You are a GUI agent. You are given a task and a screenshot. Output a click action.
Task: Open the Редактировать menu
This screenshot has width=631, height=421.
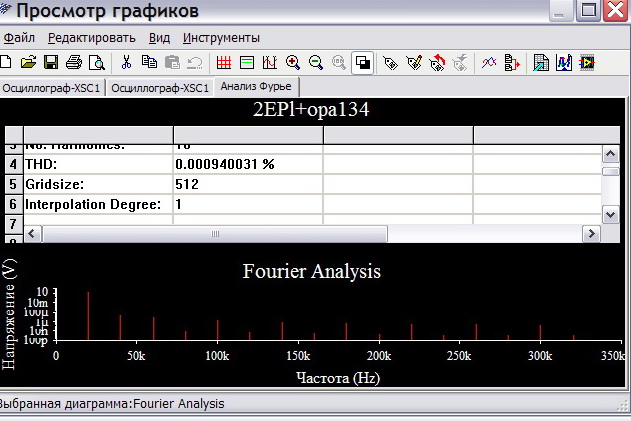(91, 38)
